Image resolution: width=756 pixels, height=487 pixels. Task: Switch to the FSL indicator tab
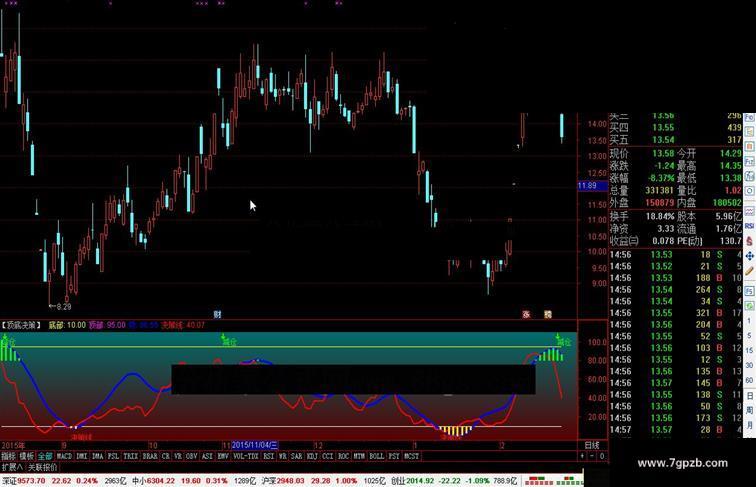(113, 456)
